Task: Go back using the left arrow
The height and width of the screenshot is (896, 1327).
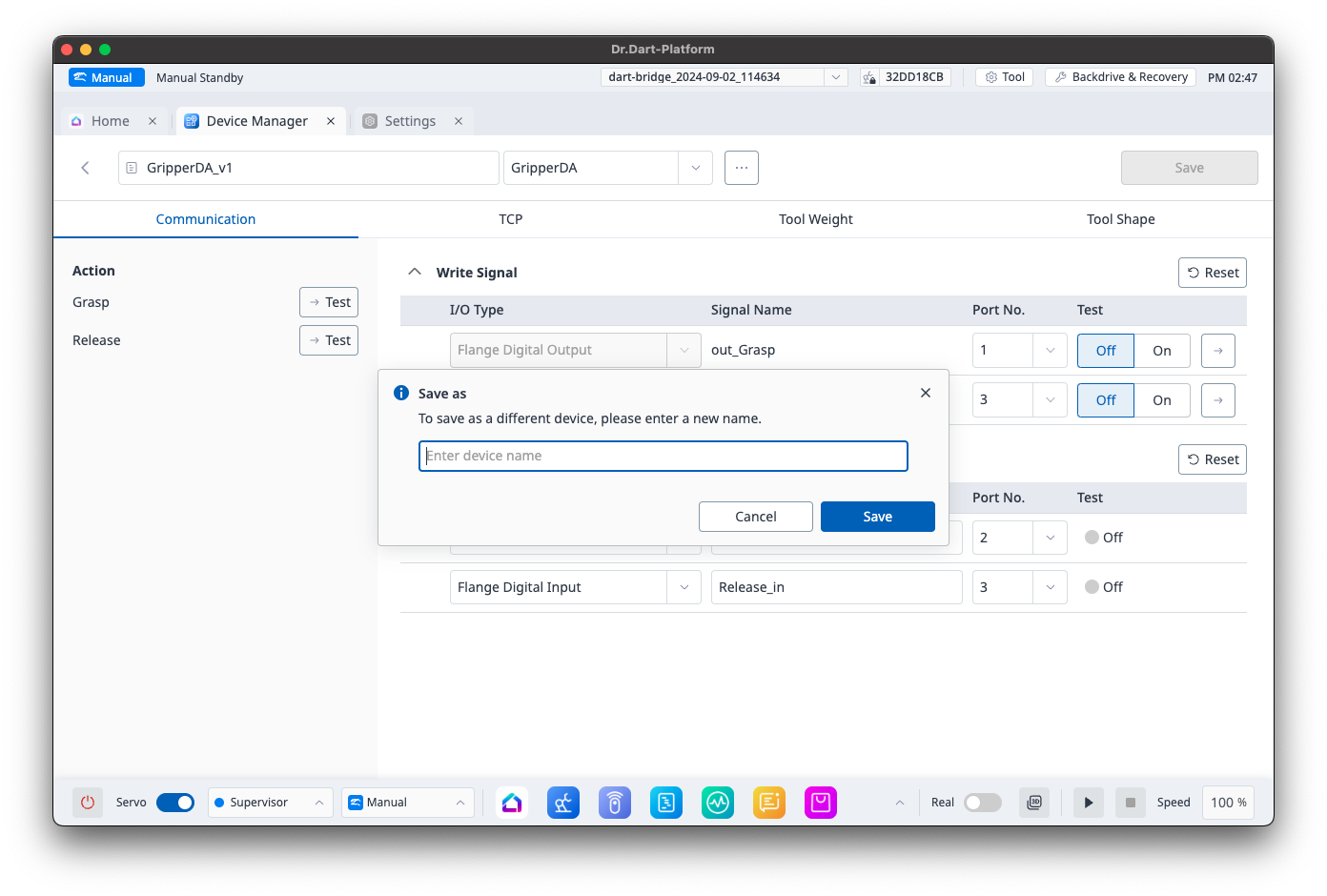Action: [x=86, y=168]
